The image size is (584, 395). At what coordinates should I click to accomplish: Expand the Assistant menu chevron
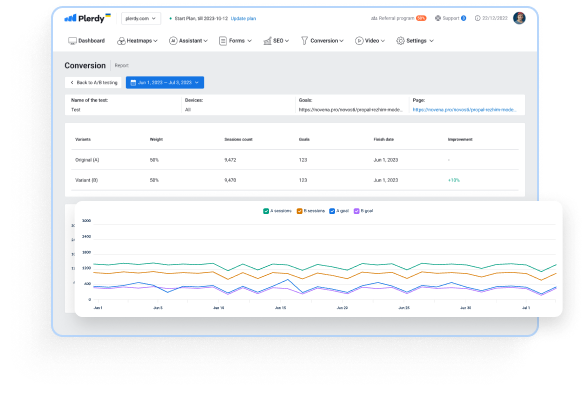(206, 41)
